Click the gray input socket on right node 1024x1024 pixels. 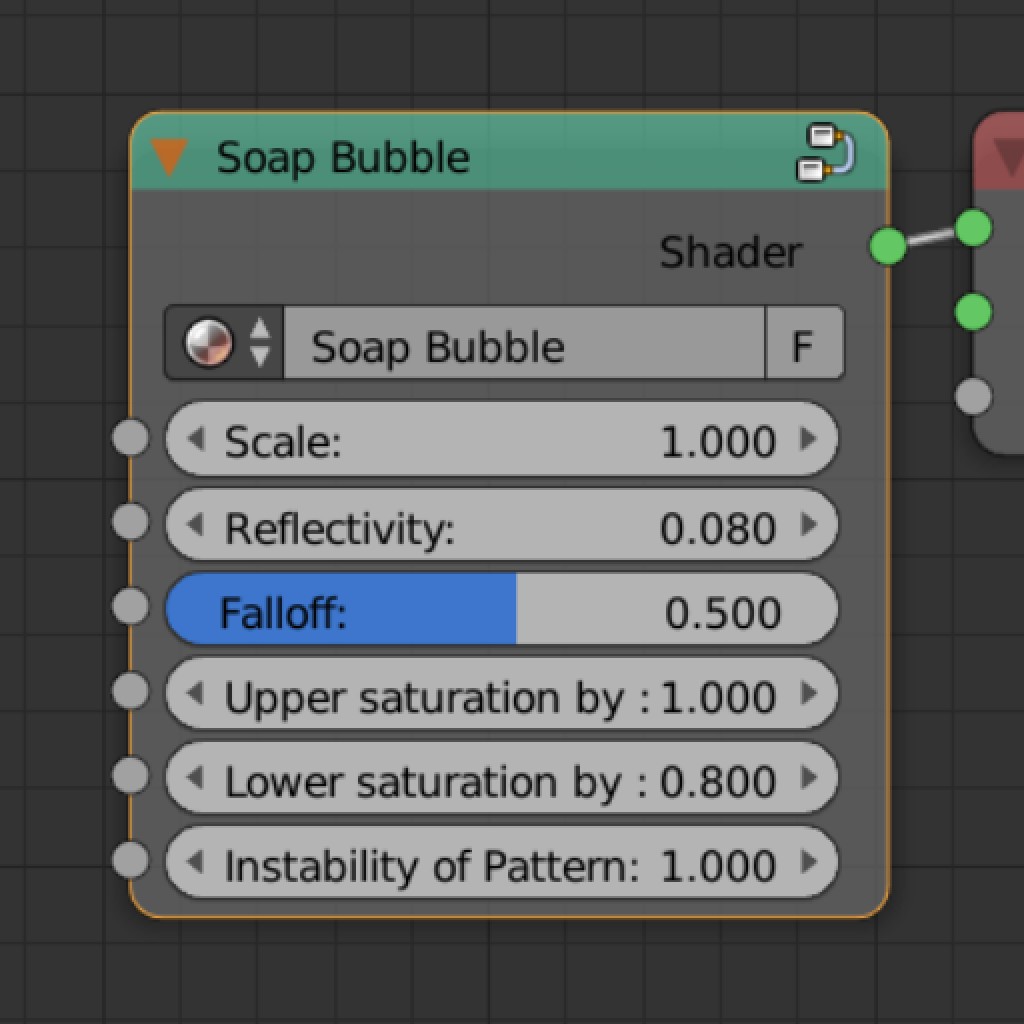tap(975, 396)
